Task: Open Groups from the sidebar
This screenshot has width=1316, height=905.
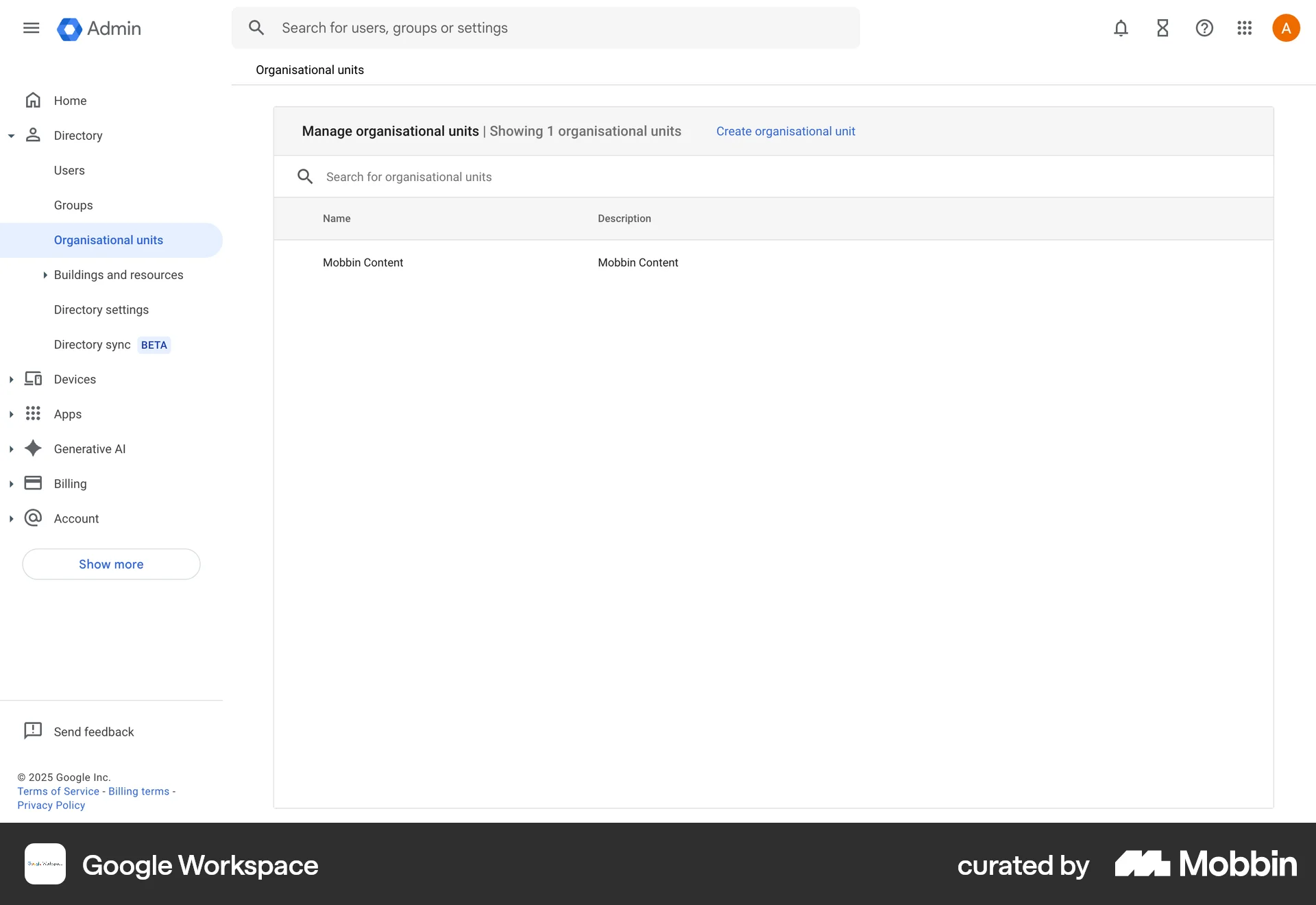Action: point(73,205)
